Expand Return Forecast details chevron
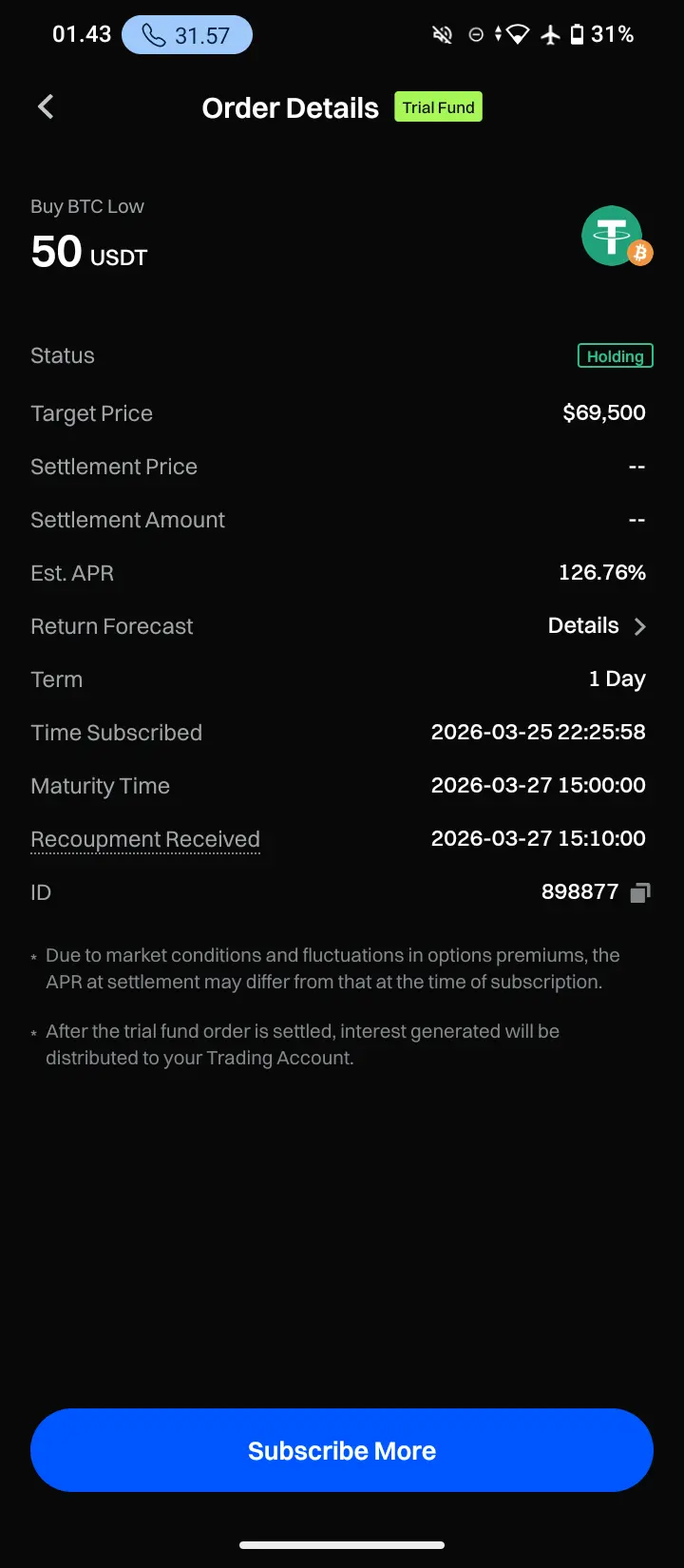Image resolution: width=684 pixels, height=1568 pixels. 640,626
